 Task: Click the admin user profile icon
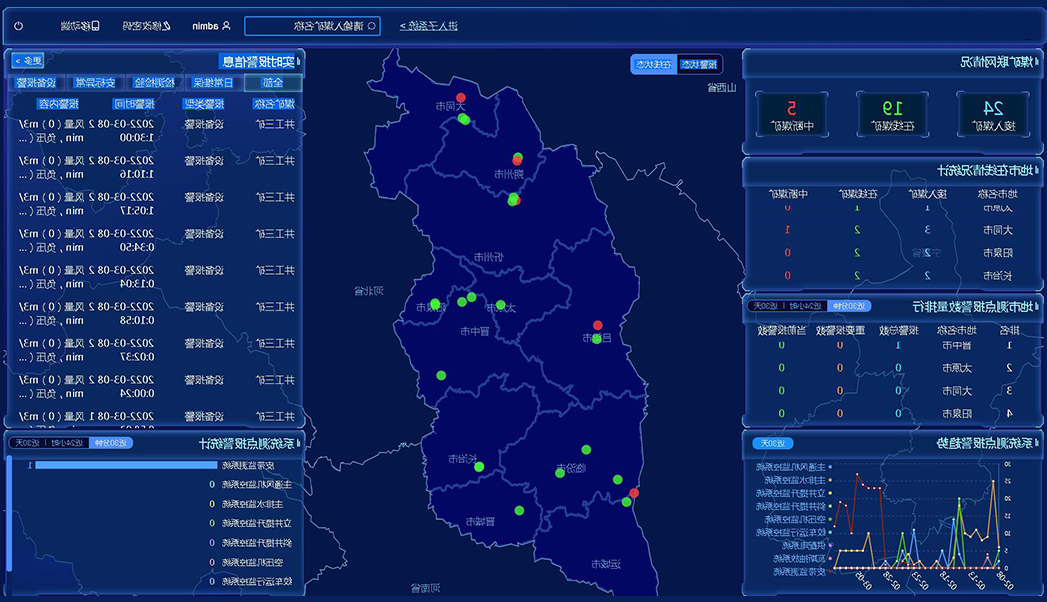[226, 25]
